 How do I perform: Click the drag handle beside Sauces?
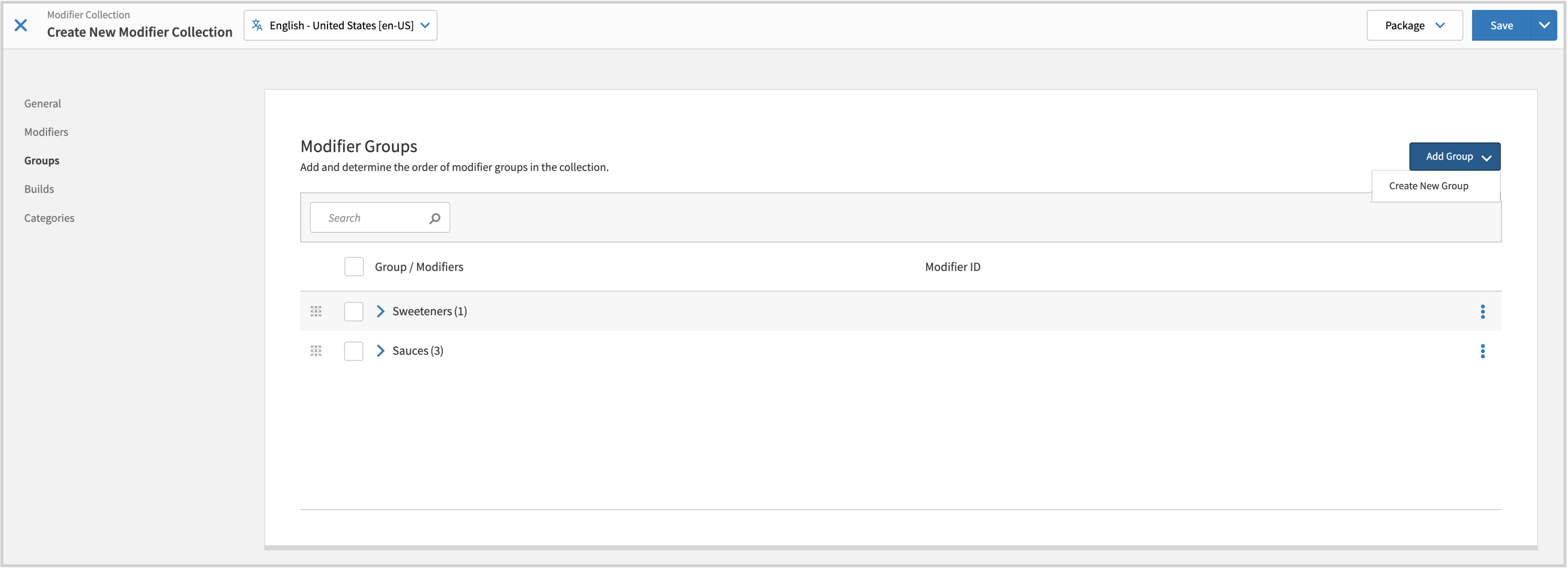316,351
